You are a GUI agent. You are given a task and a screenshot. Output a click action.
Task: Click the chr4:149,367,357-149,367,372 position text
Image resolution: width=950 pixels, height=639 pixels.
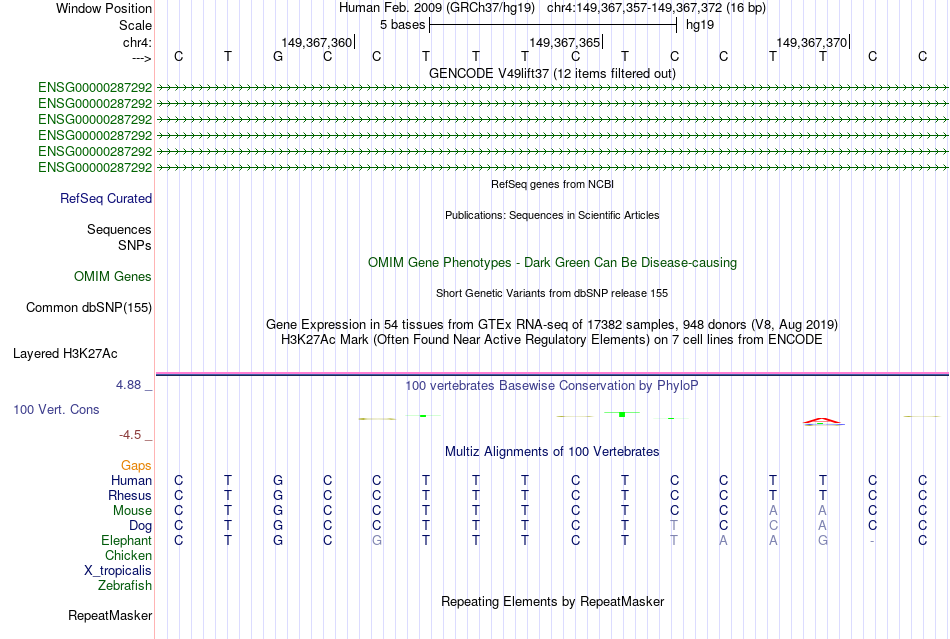click(x=656, y=8)
